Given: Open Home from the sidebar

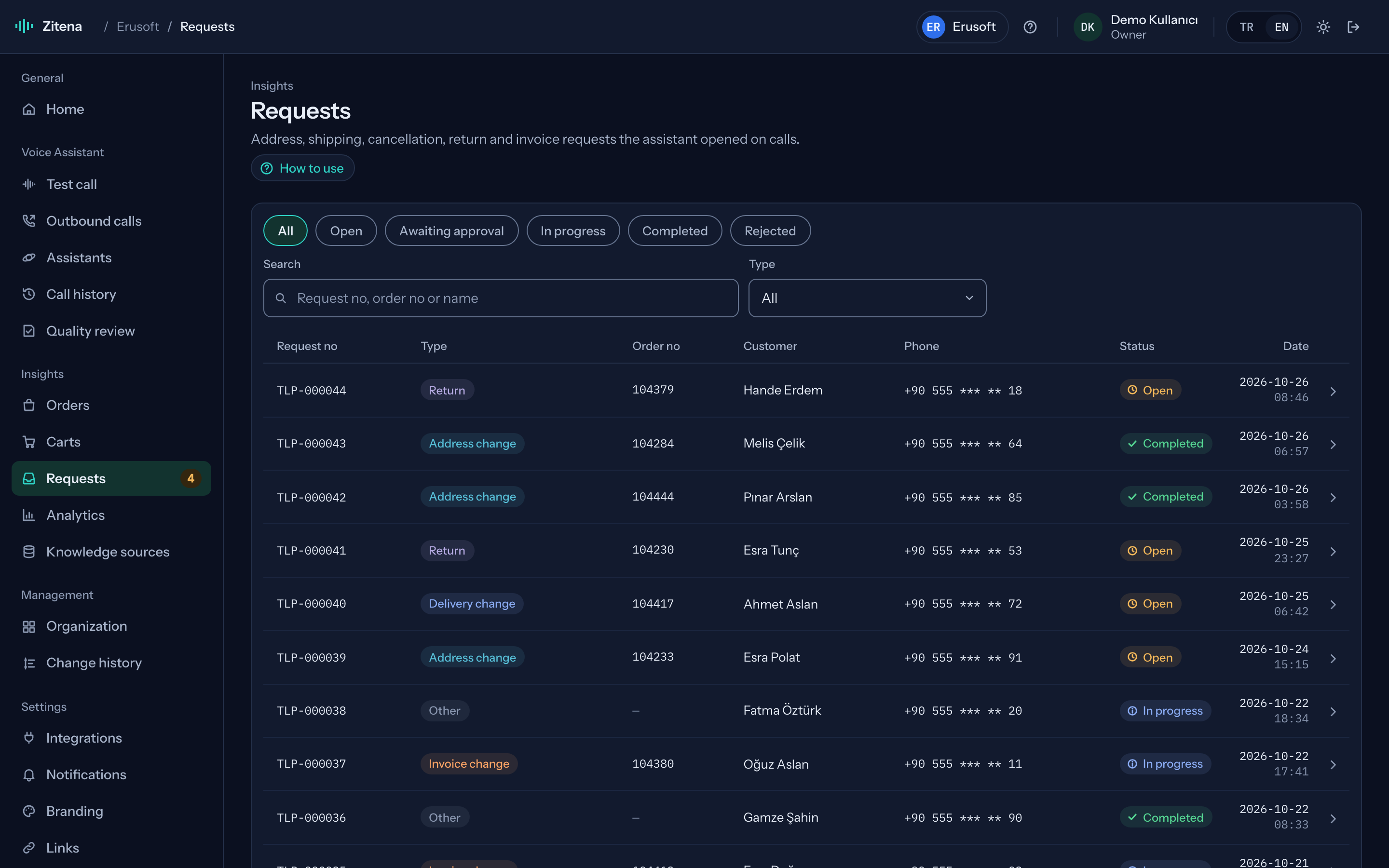Looking at the screenshot, I should click(x=111, y=109).
